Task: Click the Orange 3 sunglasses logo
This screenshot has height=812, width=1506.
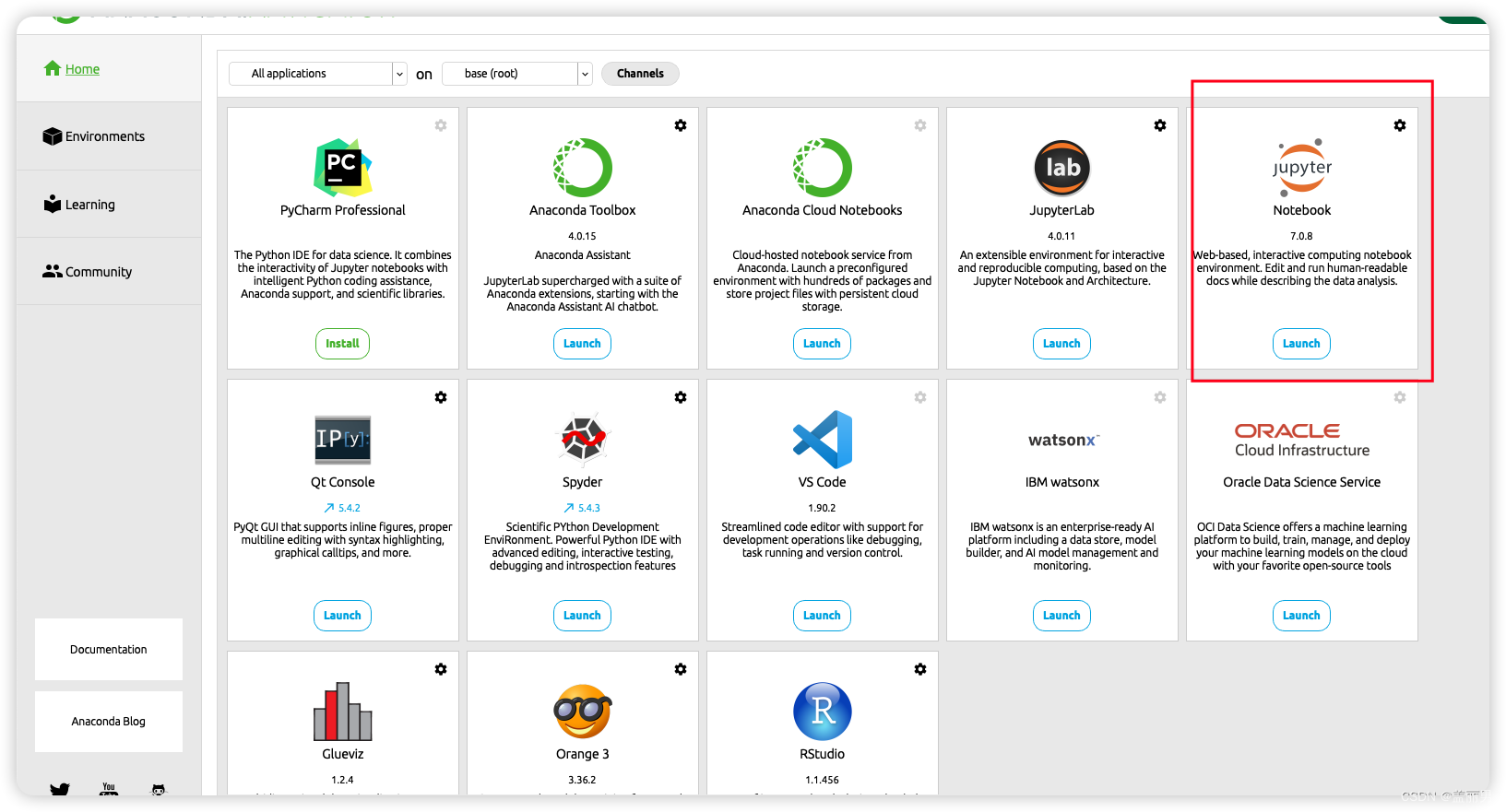Action: coord(583,712)
